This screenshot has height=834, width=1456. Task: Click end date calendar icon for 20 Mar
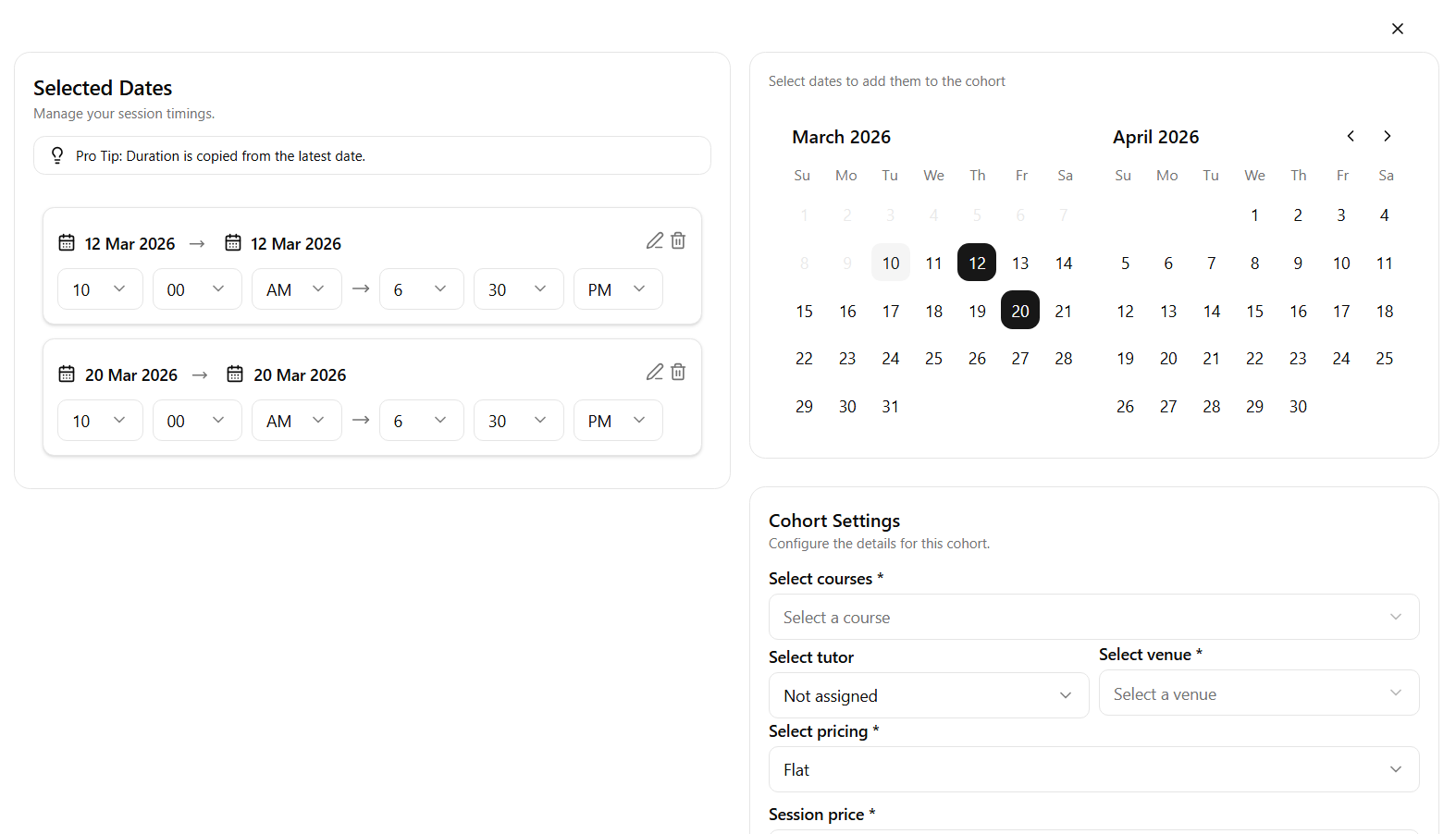[235, 374]
